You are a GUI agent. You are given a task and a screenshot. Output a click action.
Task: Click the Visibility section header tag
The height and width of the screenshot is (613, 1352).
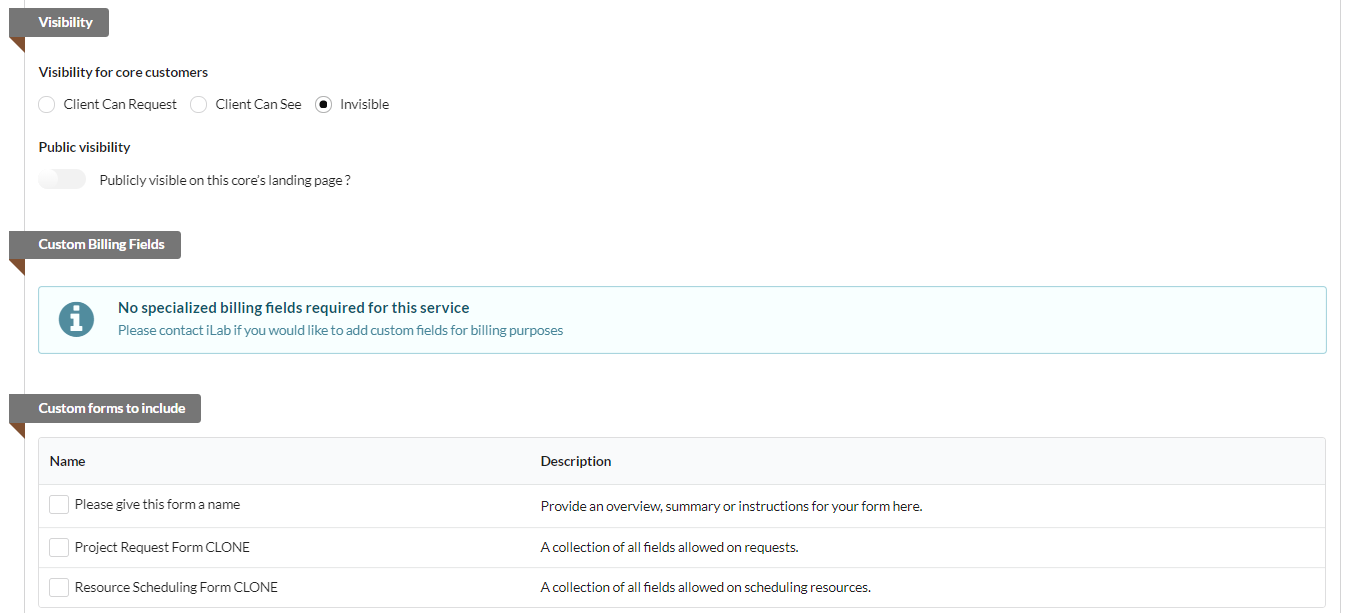(65, 22)
